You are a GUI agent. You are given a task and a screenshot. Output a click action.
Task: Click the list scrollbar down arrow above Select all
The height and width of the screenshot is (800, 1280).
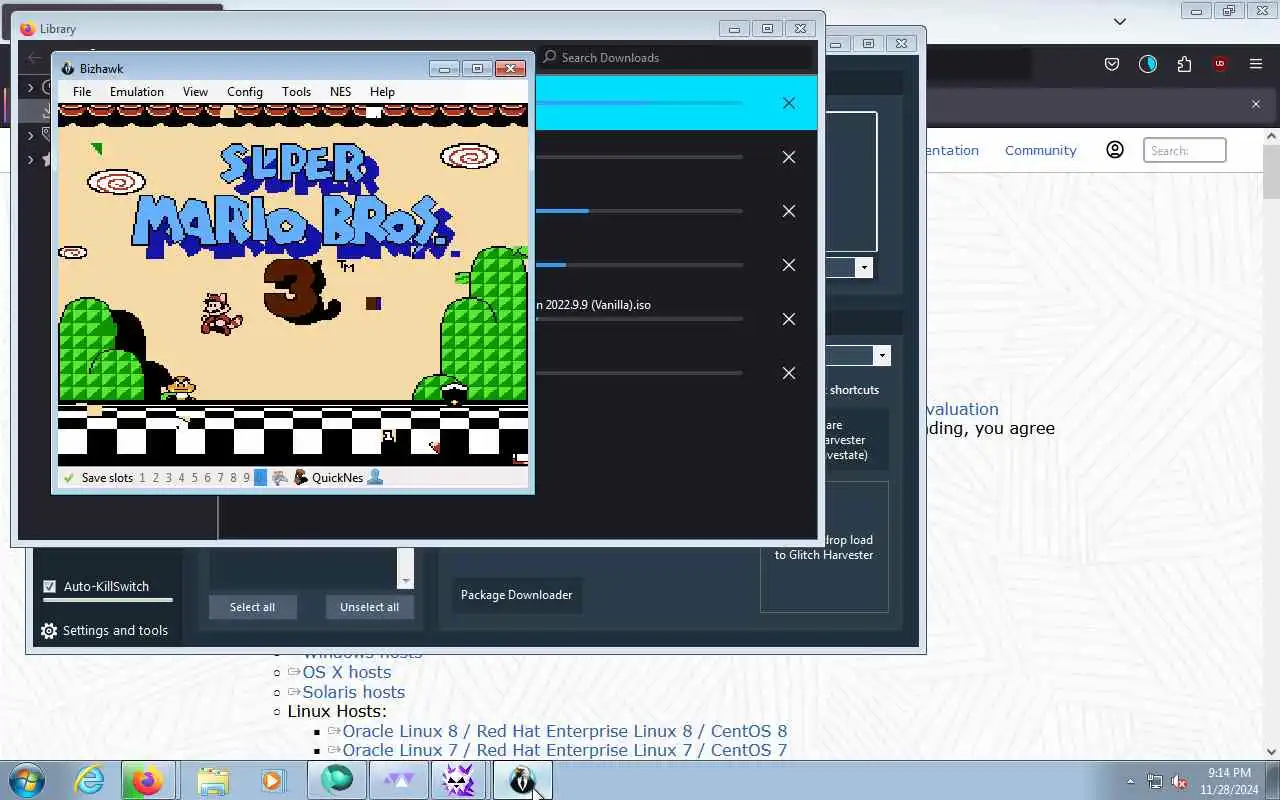click(x=405, y=581)
